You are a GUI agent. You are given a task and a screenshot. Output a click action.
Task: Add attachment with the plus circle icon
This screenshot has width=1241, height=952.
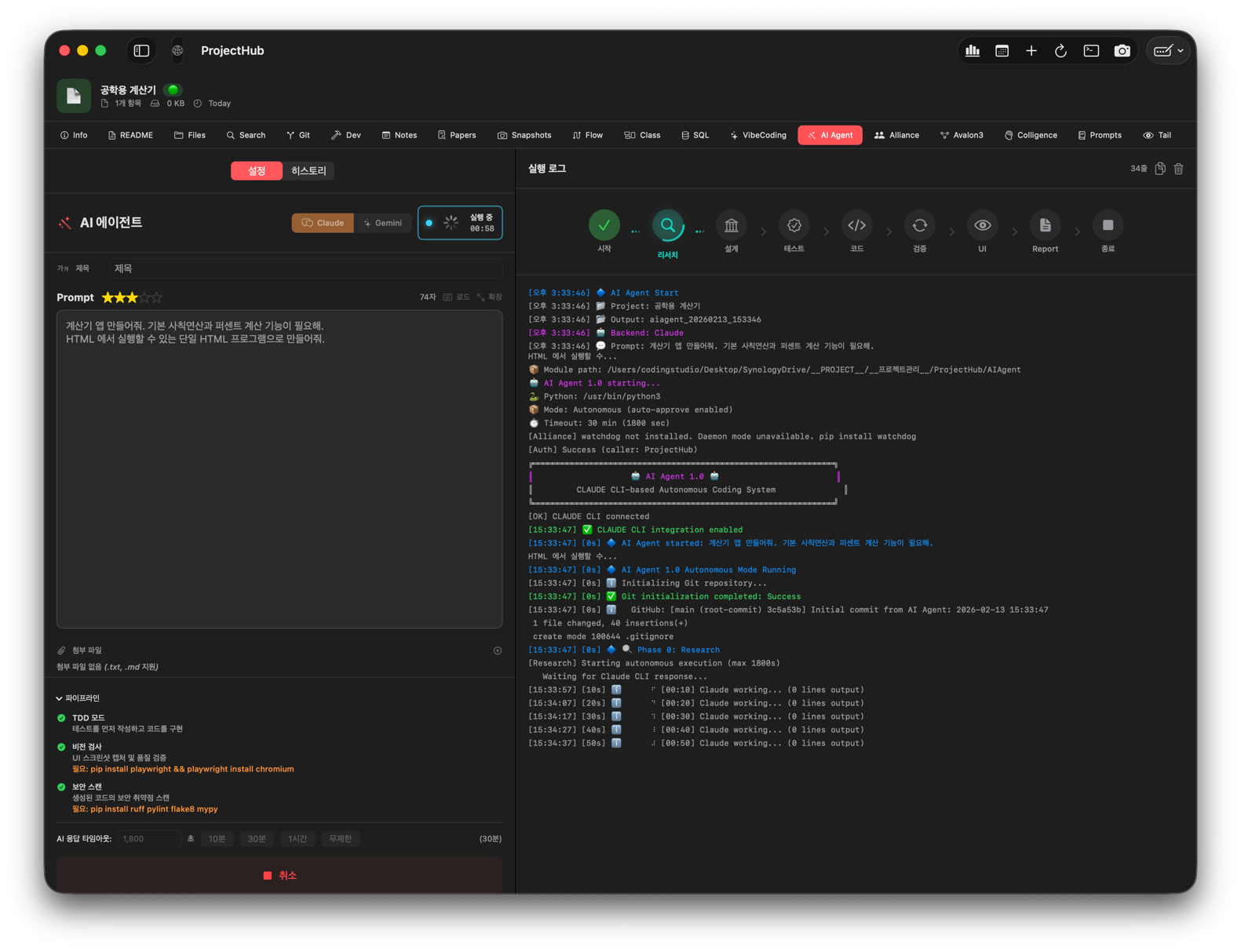[498, 651]
